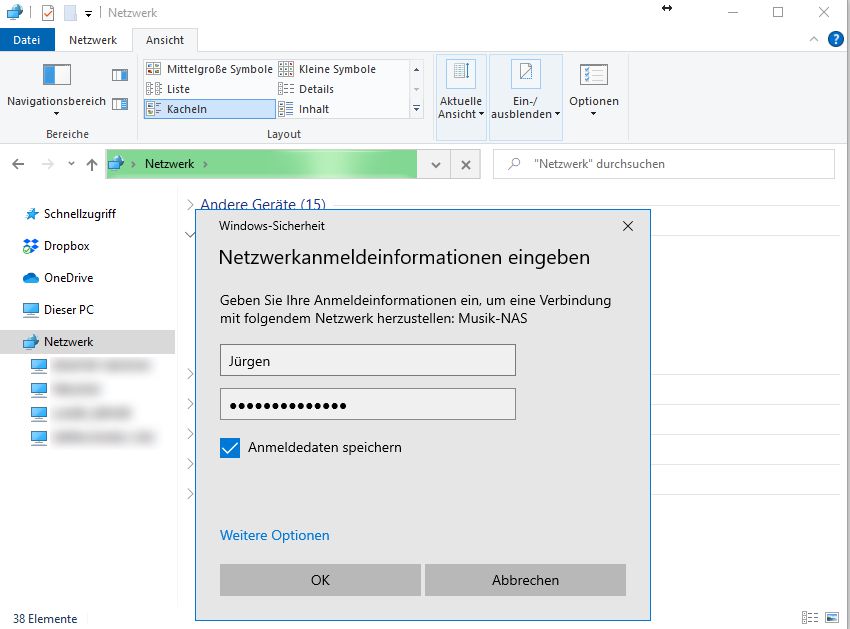This screenshot has height=629, width=850.
Task: Expand the address bar chevron after Netzwerk
Action: click(x=205, y=164)
